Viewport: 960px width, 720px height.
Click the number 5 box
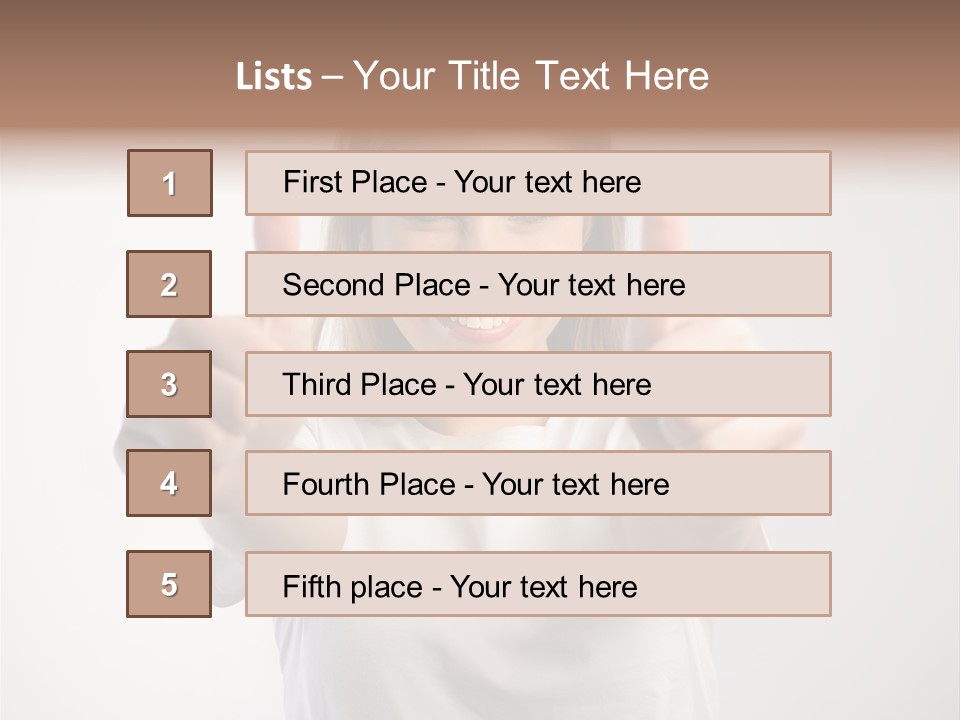coord(169,584)
